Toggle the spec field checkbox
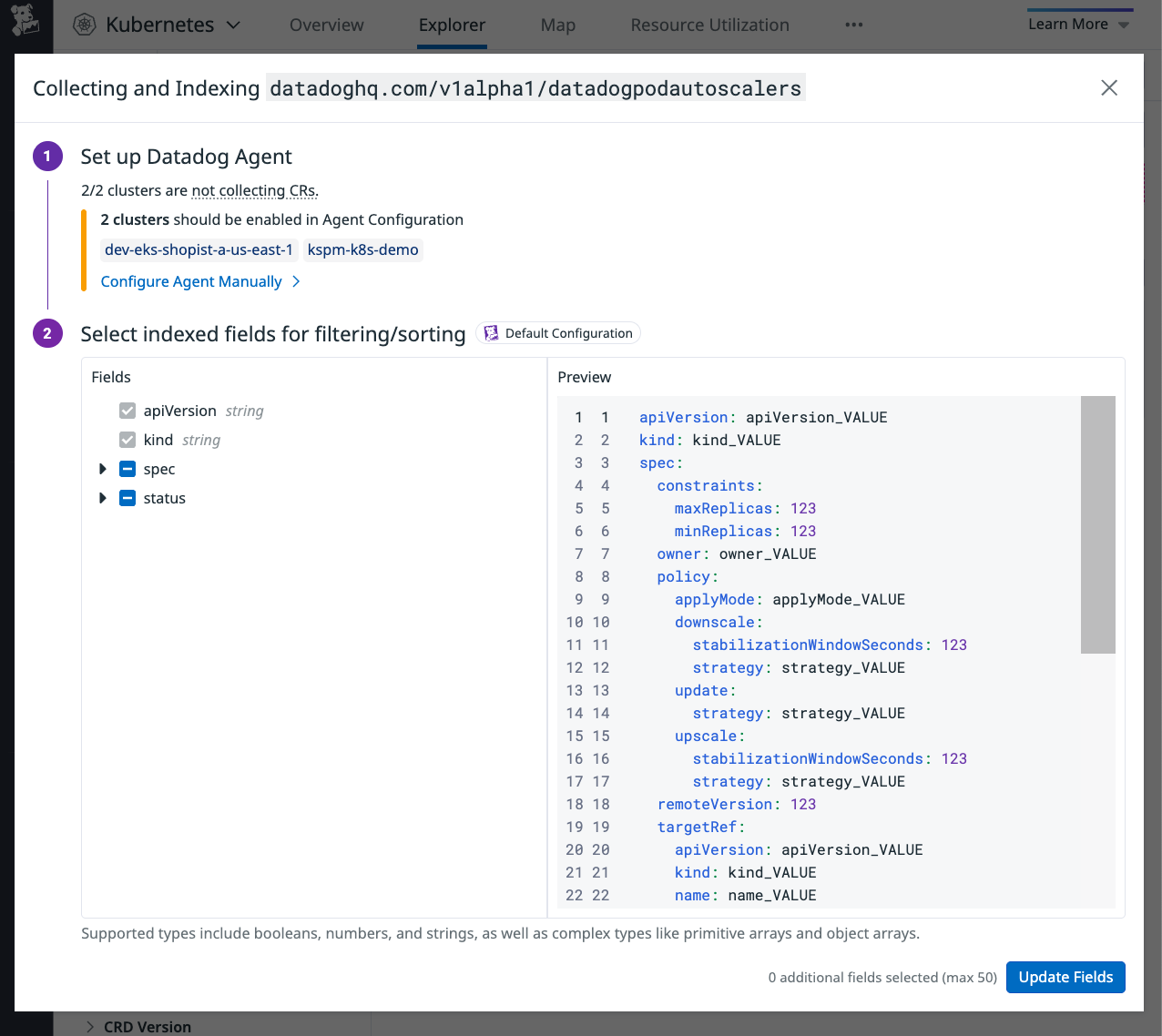This screenshot has width=1162, height=1036. [x=127, y=469]
